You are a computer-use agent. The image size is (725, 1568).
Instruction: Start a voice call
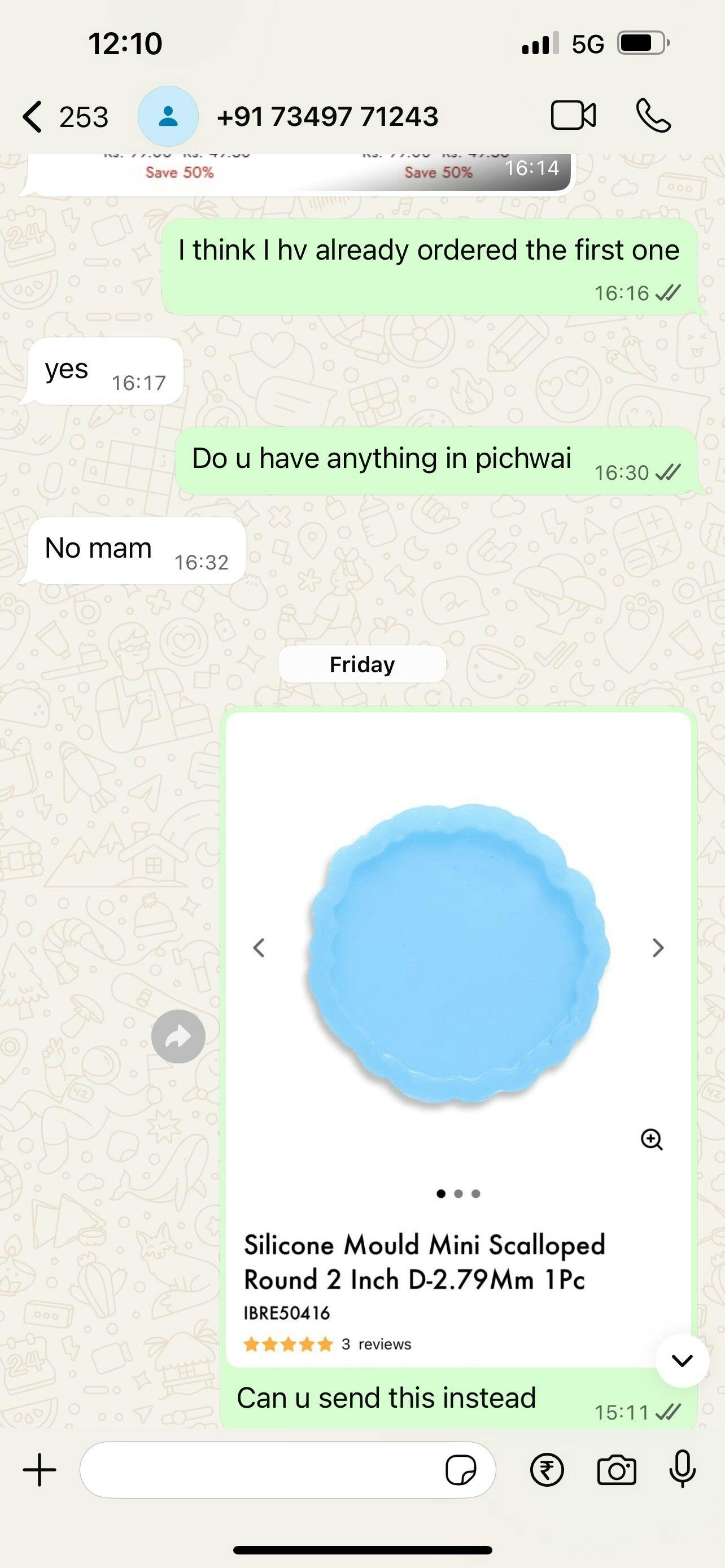pyautogui.click(x=653, y=116)
